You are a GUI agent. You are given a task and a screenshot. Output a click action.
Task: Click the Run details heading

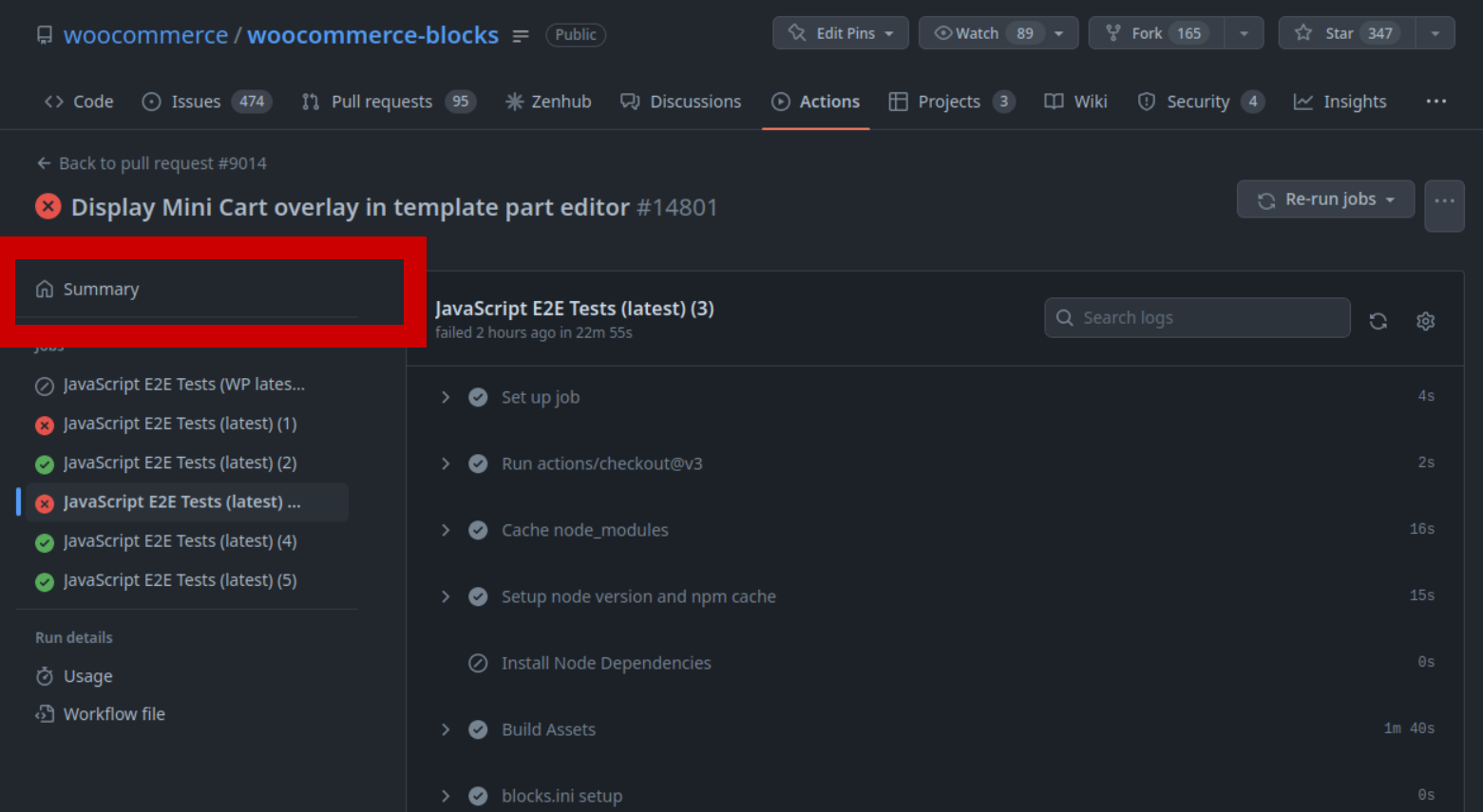[74, 637]
